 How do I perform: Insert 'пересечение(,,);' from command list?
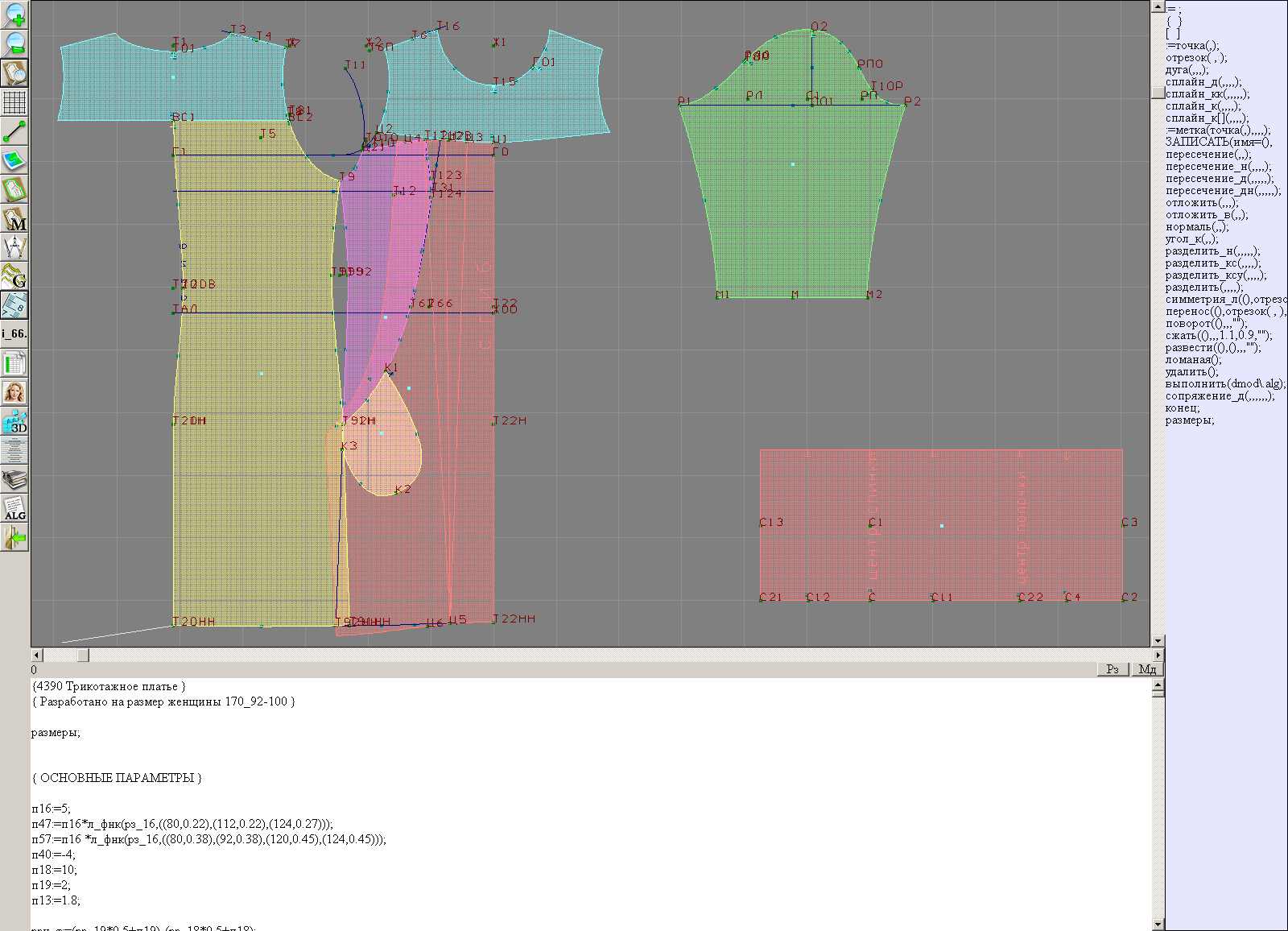click(x=1208, y=155)
